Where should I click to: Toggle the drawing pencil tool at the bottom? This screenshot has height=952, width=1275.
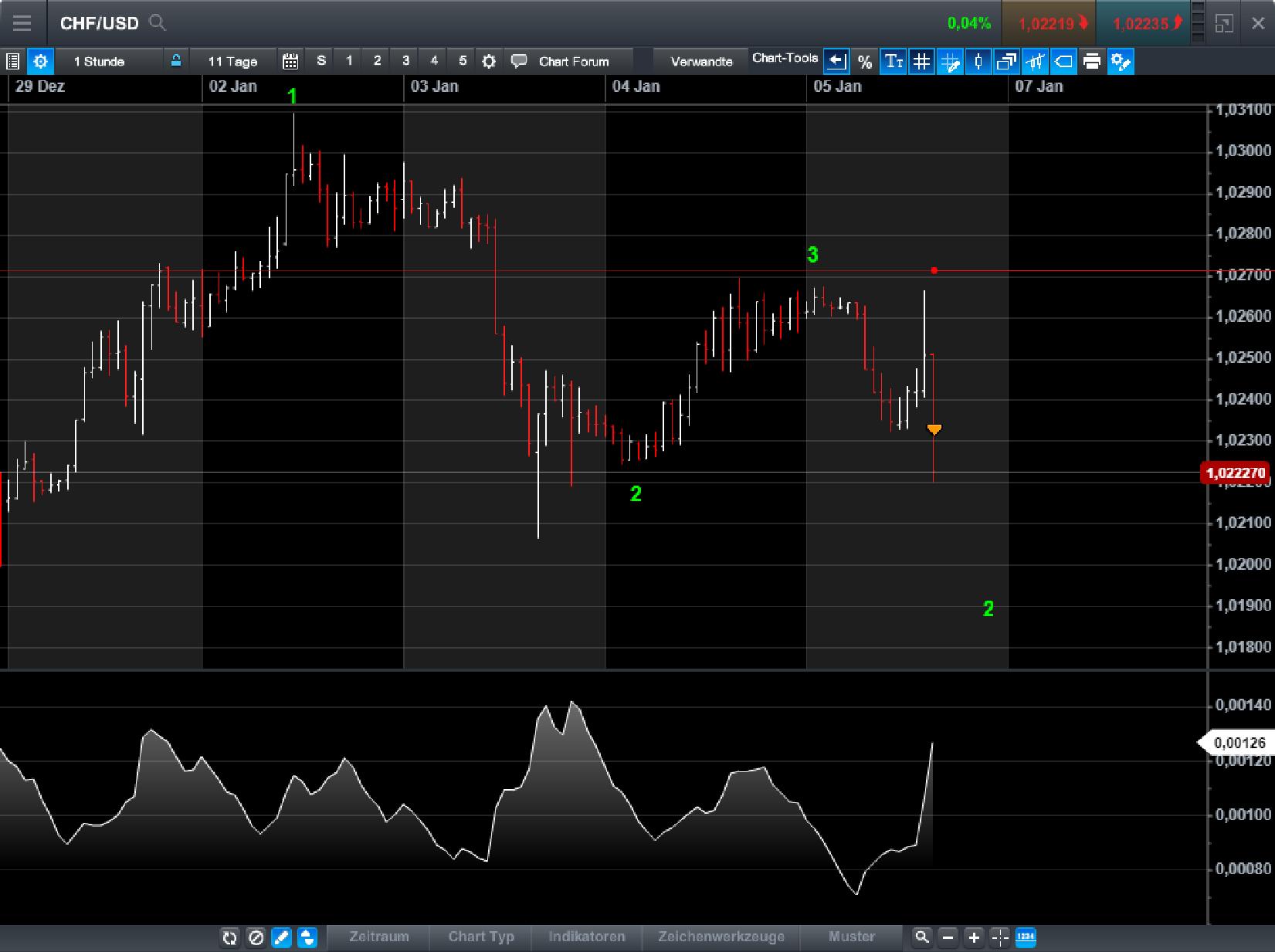pos(282,937)
